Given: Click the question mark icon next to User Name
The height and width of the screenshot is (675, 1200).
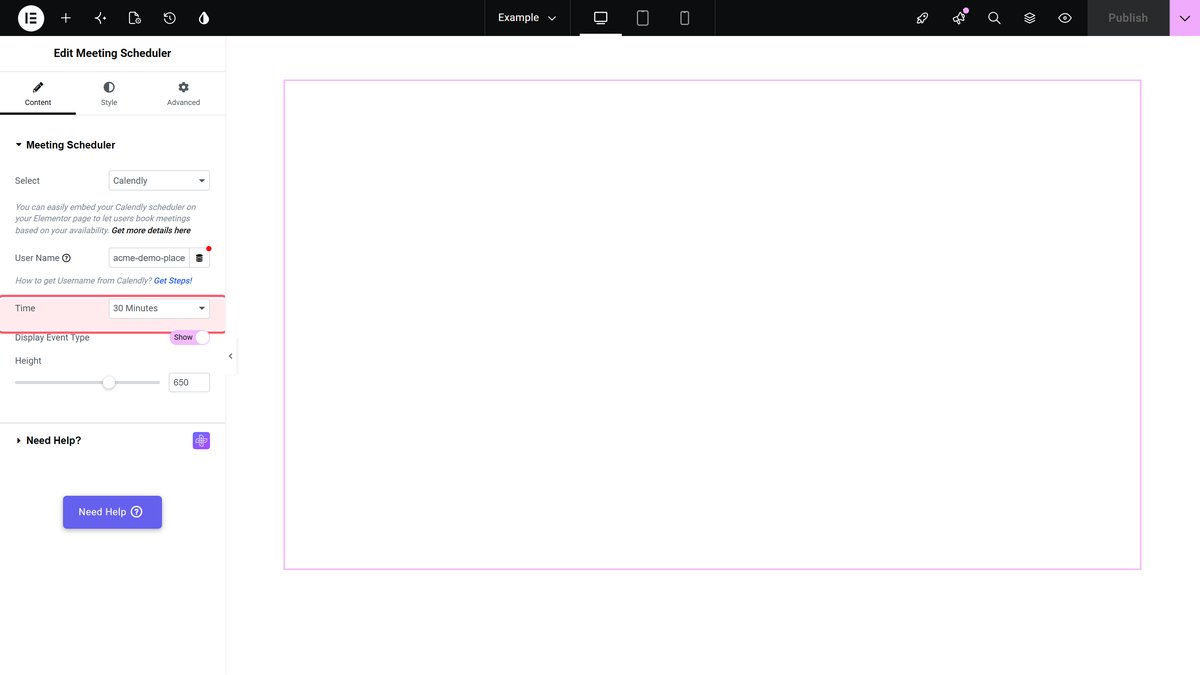Looking at the screenshot, I should click(x=67, y=258).
